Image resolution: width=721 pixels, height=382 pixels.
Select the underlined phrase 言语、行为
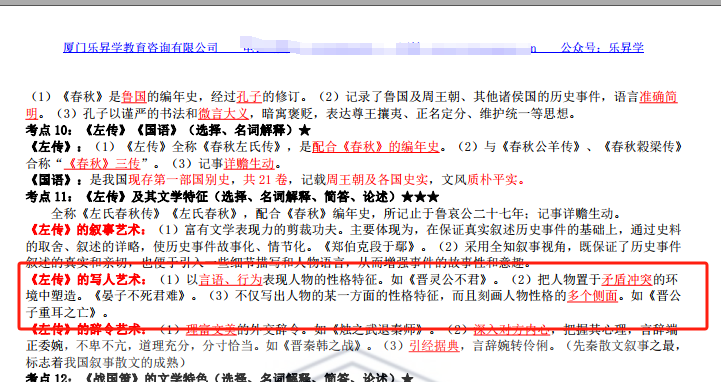(230, 279)
